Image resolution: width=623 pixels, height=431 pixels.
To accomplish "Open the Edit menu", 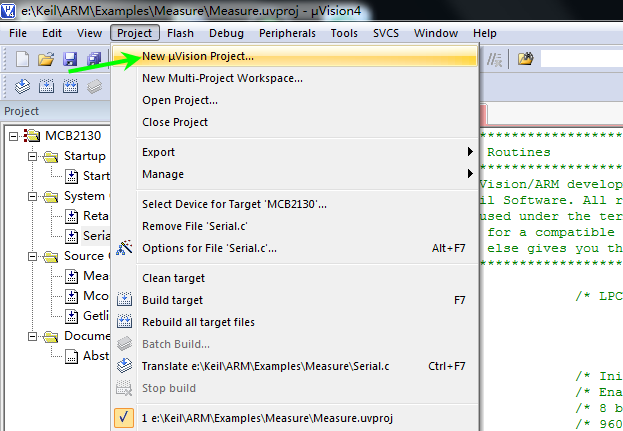I will pos(52,33).
